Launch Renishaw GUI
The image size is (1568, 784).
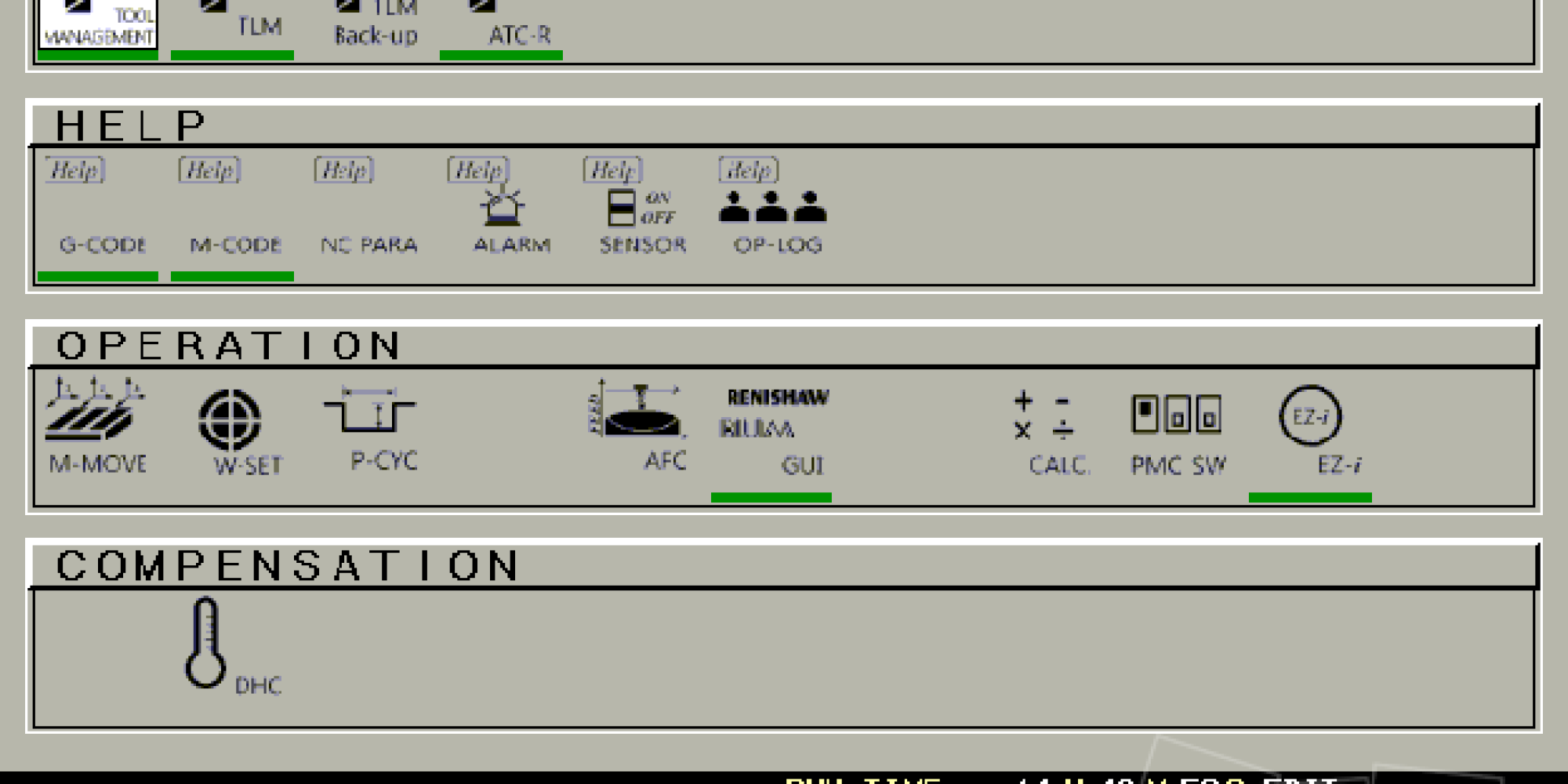[773, 431]
